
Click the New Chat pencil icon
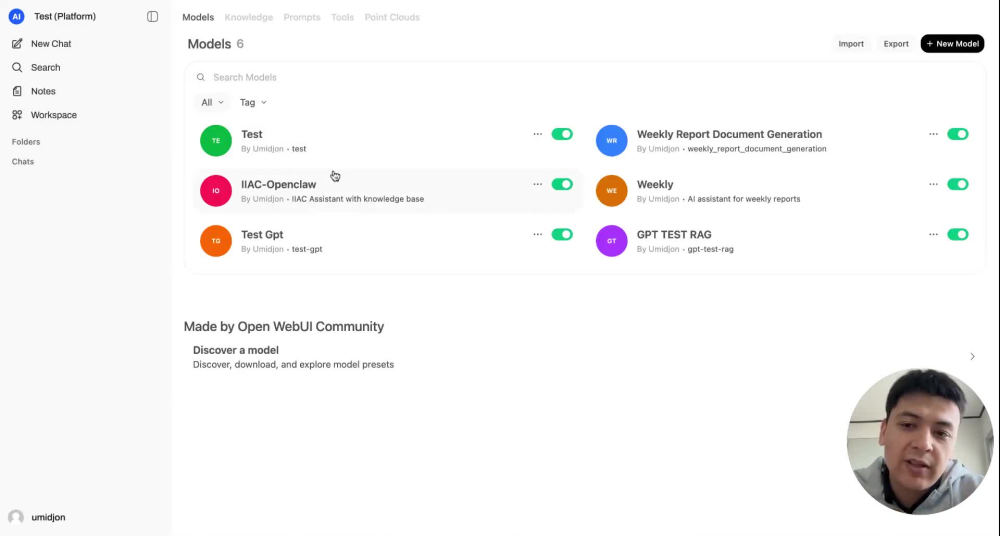(x=17, y=43)
